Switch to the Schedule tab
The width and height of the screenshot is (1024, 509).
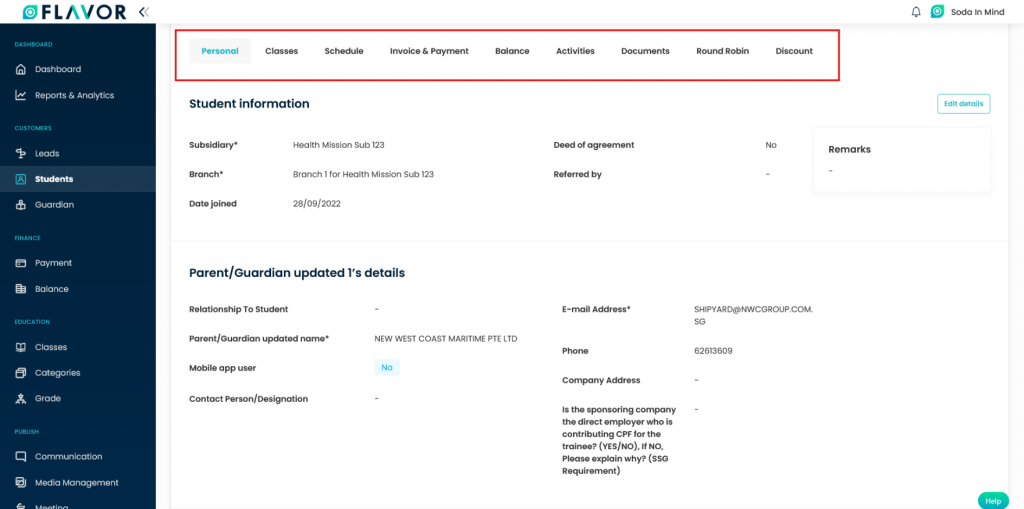[x=344, y=51]
